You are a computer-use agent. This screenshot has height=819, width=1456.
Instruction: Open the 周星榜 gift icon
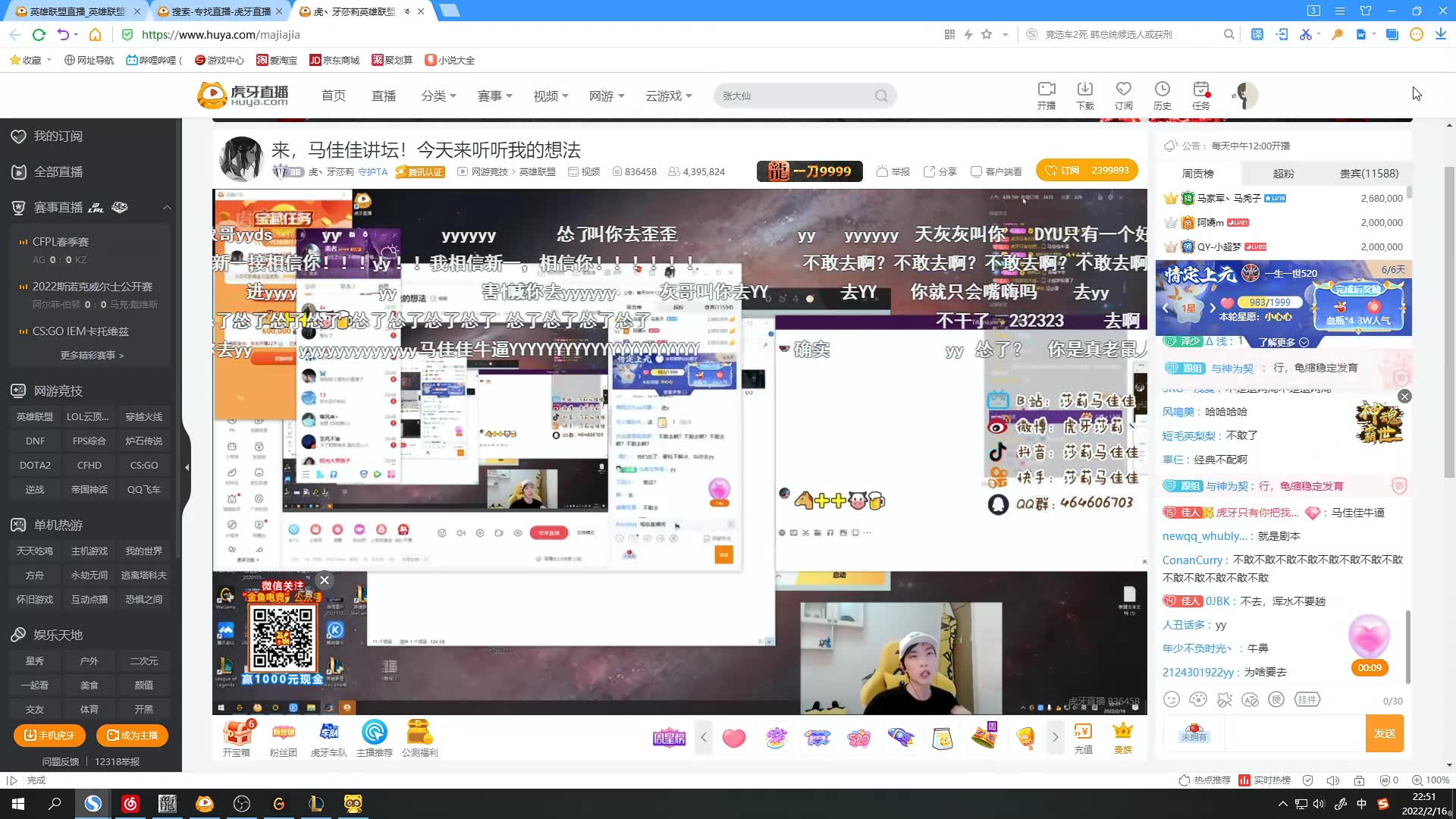click(669, 738)
